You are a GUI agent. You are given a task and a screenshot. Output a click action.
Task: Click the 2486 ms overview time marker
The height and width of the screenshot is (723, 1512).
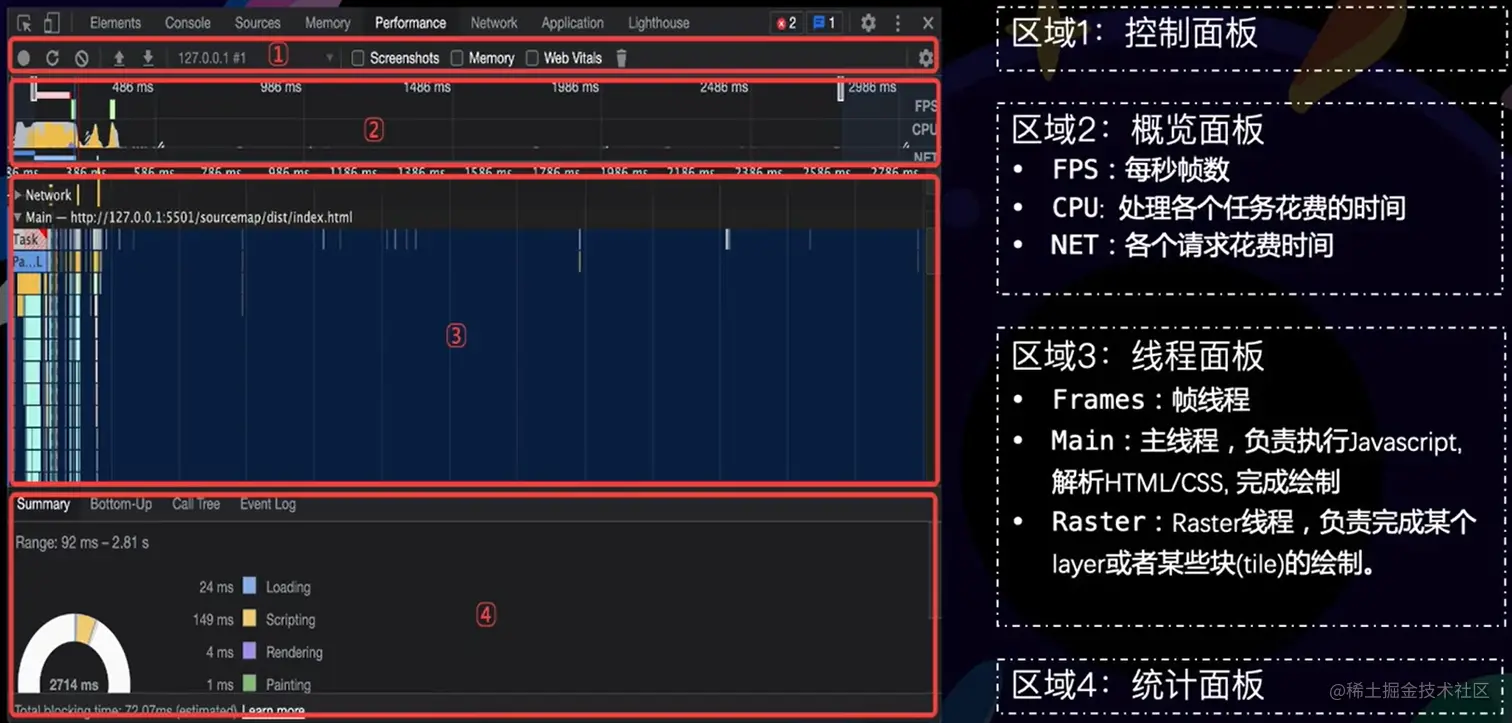tap(724, 88)
